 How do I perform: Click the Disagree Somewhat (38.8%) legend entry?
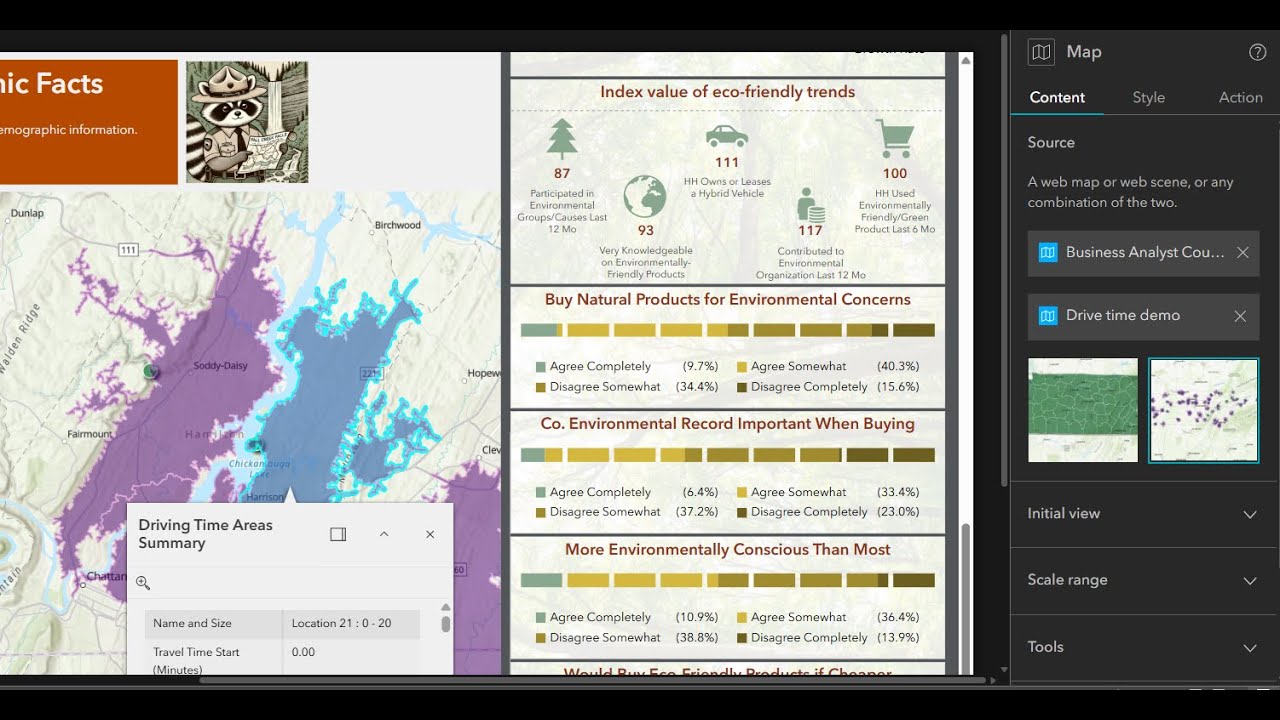point(627,637)
